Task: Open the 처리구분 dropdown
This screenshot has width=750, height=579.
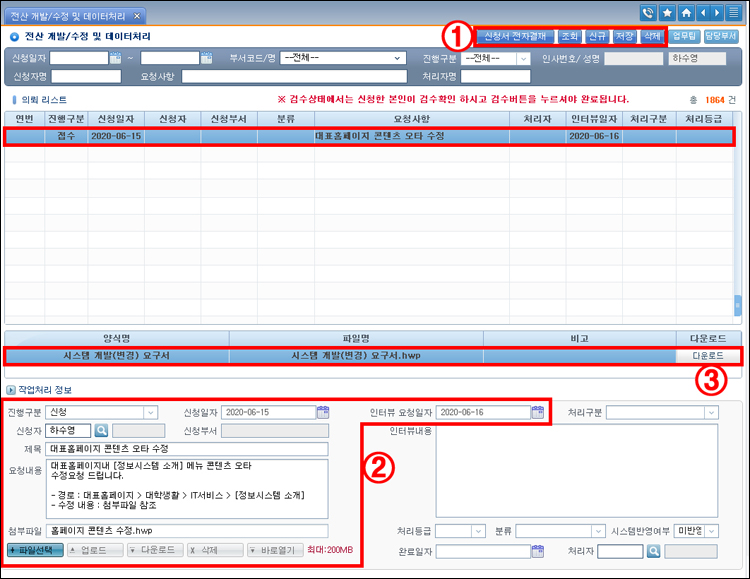Action: (662, 412)
